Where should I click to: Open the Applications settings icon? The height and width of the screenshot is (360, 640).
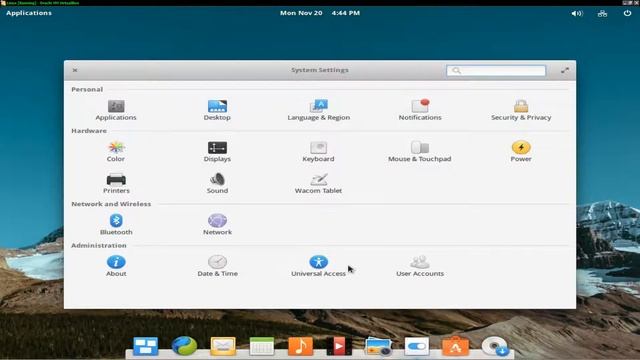(116, 110)
